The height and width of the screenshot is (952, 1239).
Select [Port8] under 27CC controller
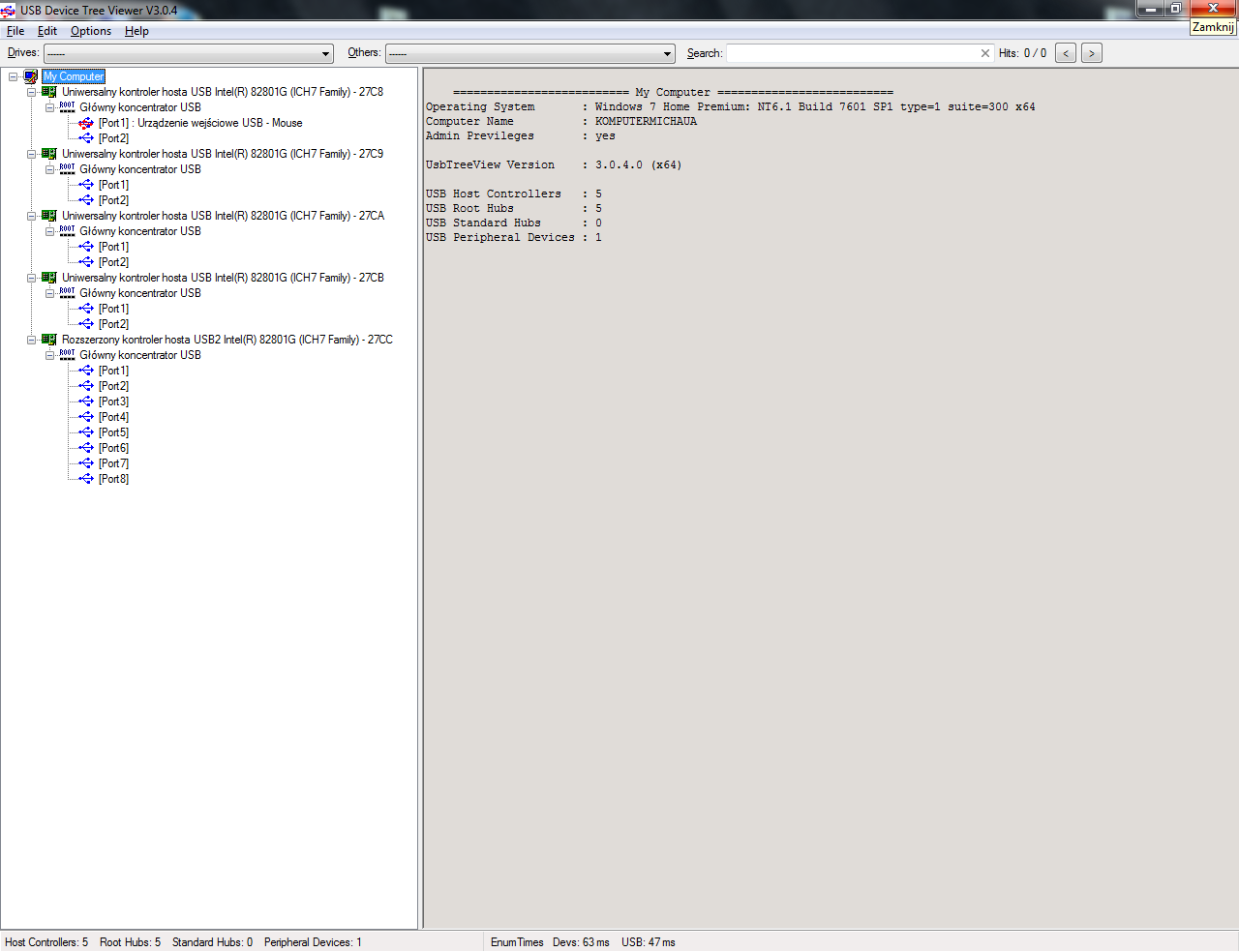pos(113,479)
